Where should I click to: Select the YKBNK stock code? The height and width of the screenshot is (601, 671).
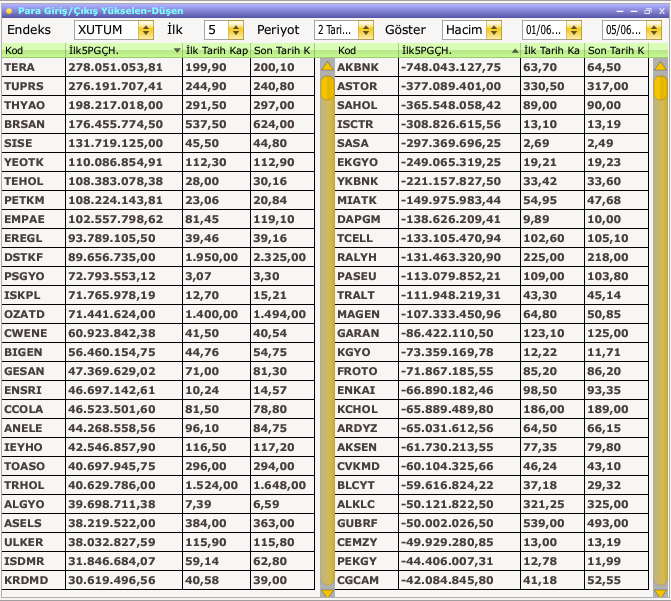358,181
